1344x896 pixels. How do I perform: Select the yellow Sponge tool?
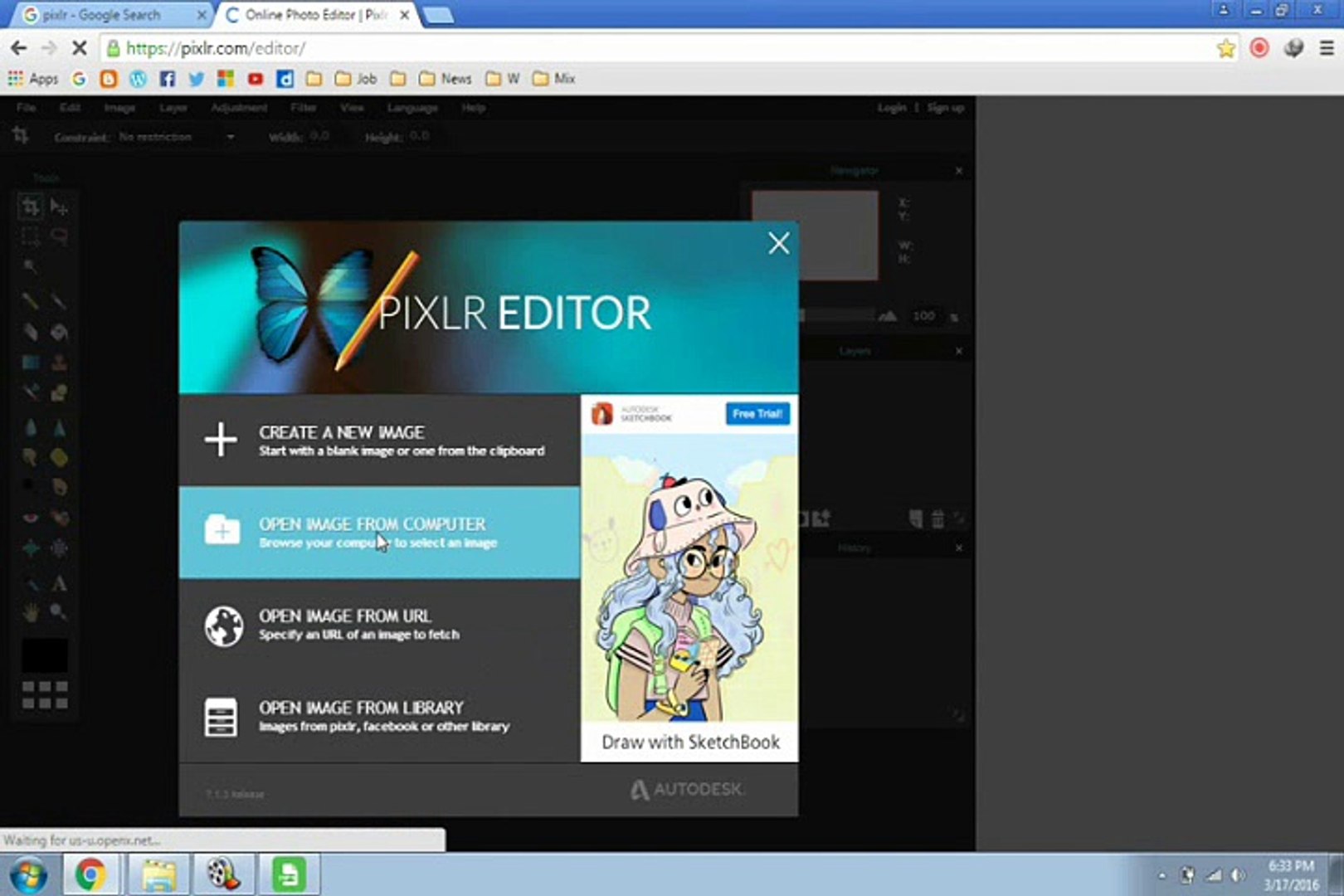tap(59, 457)
